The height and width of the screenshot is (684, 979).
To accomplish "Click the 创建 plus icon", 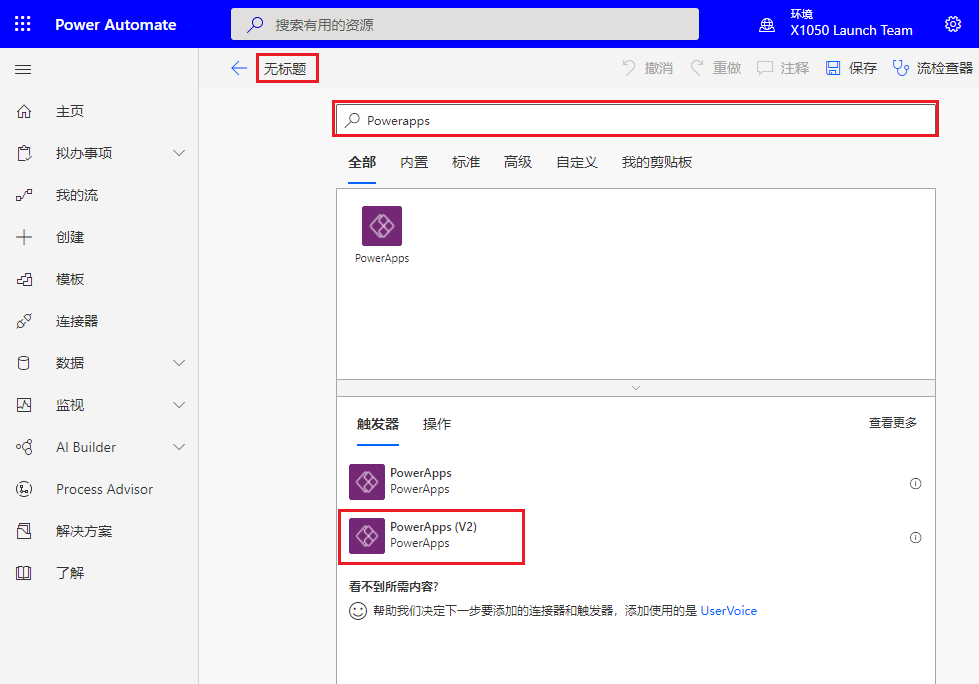I will click(x=24, y=237).
